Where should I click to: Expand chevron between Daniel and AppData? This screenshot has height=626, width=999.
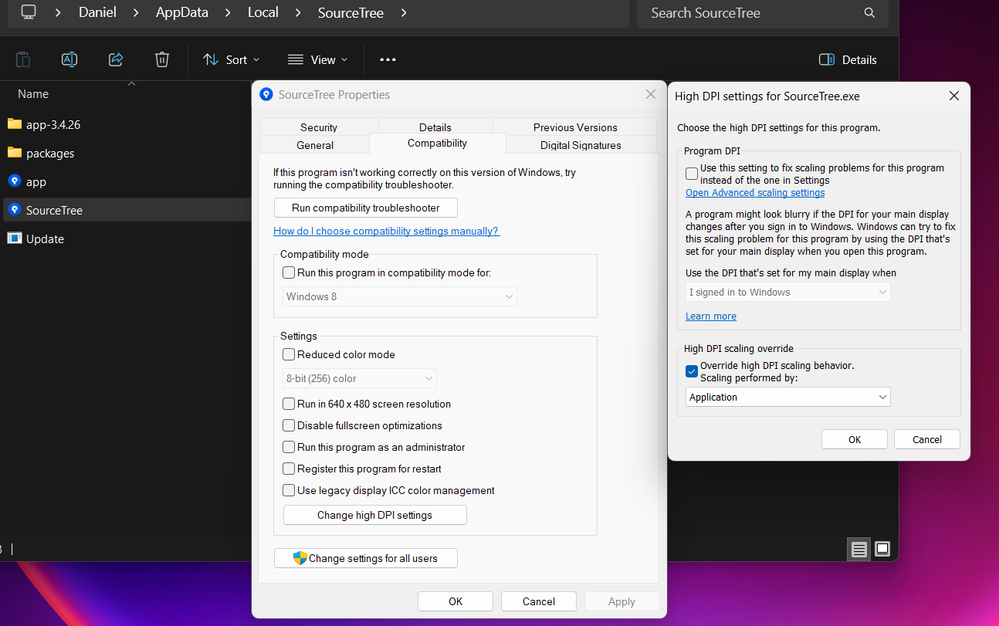coord(136,12)
